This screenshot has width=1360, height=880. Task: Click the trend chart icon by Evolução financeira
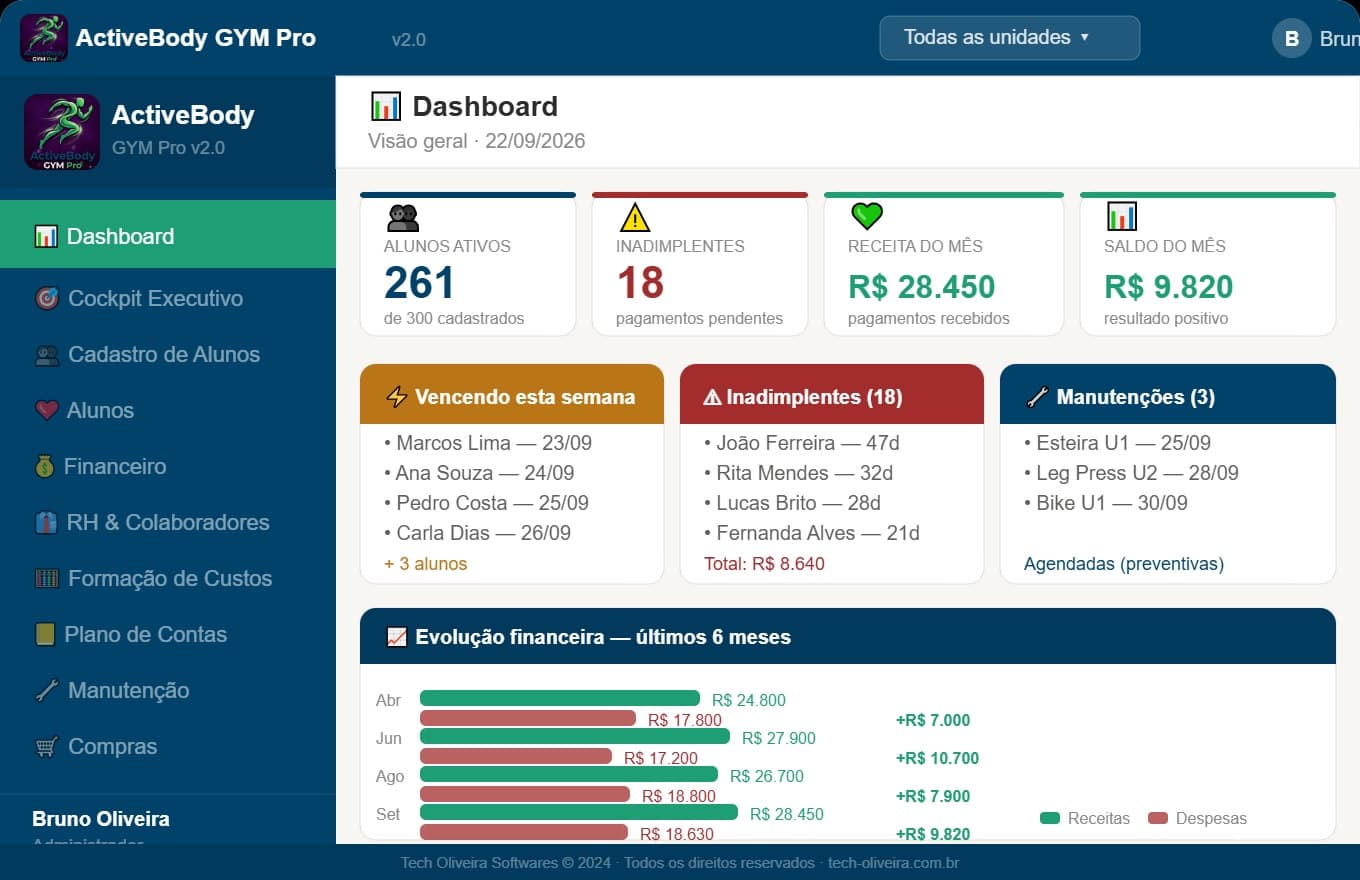pos(396,637)
